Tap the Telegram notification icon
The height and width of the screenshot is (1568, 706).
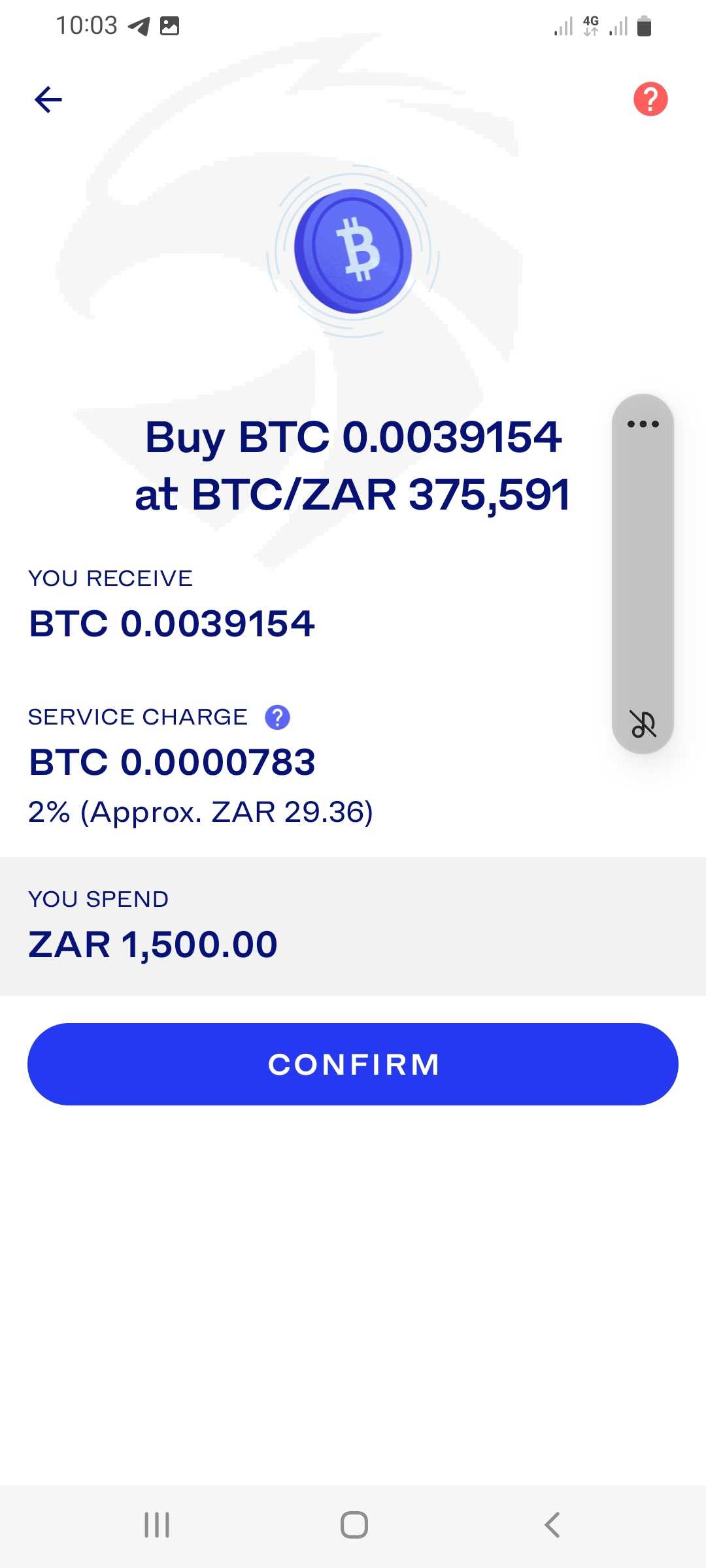pos(139,26)
